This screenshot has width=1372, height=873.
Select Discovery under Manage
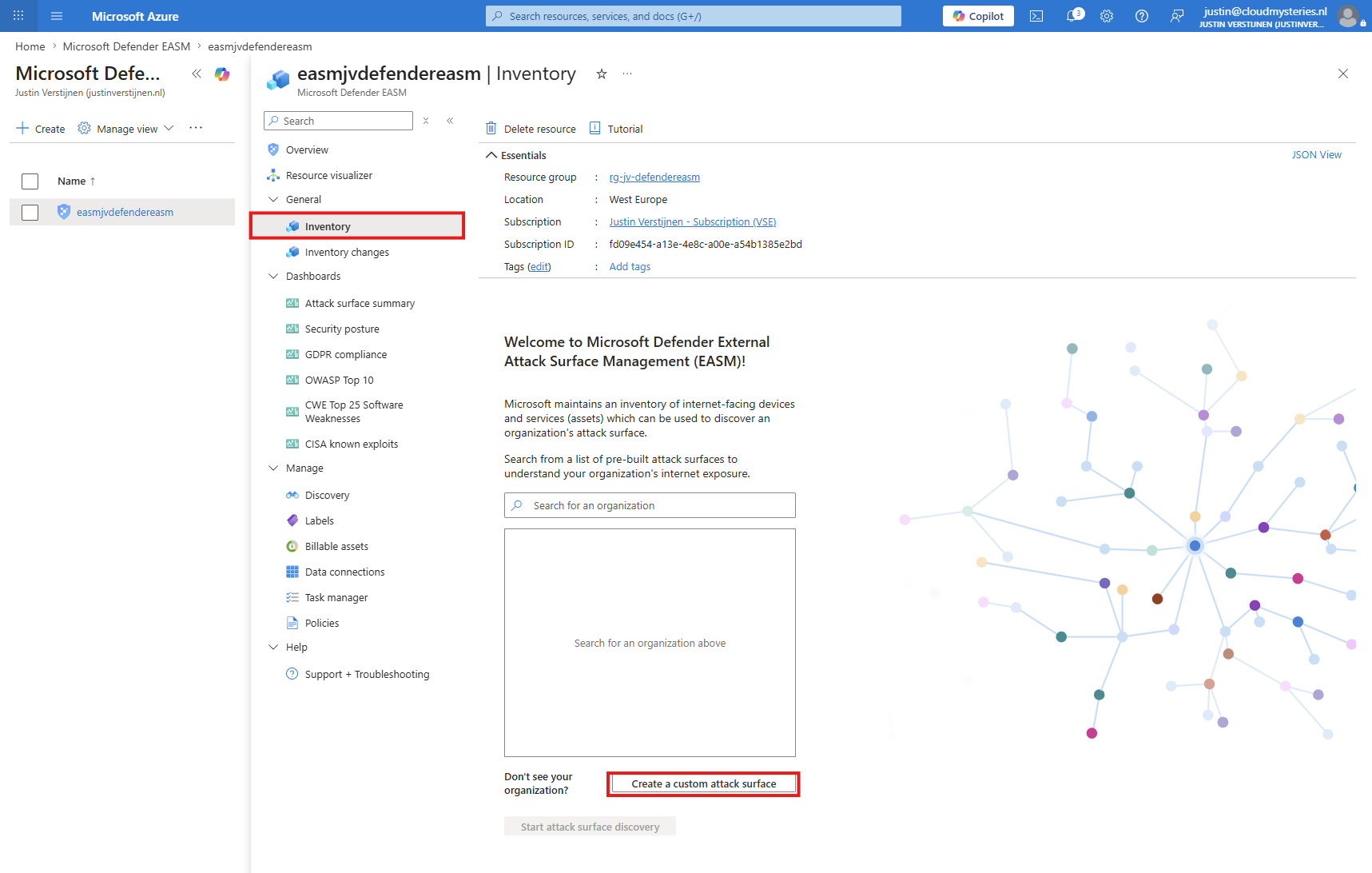pos(327,496)
